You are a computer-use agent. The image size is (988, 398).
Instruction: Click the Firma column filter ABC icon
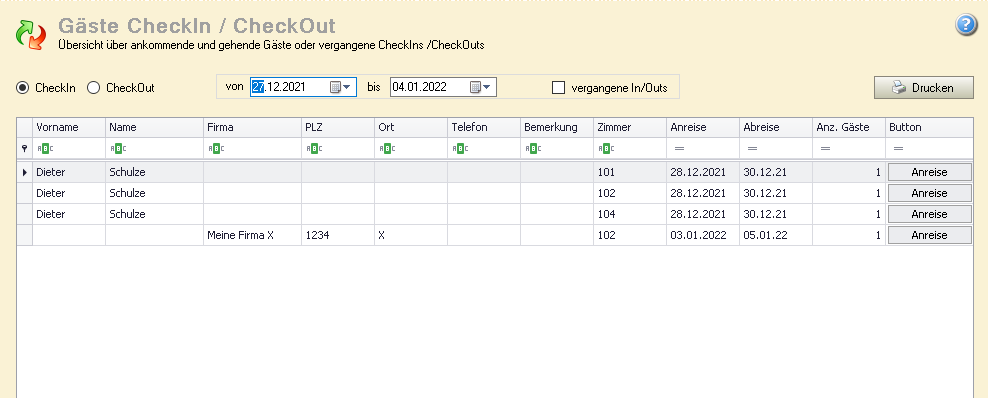215,149
